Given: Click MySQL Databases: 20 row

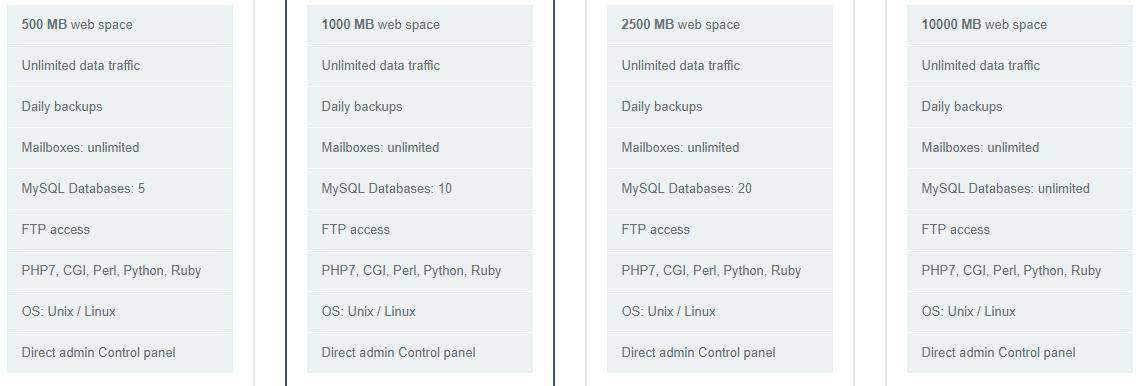Looking at the screenshot, I should click(720, 189).
